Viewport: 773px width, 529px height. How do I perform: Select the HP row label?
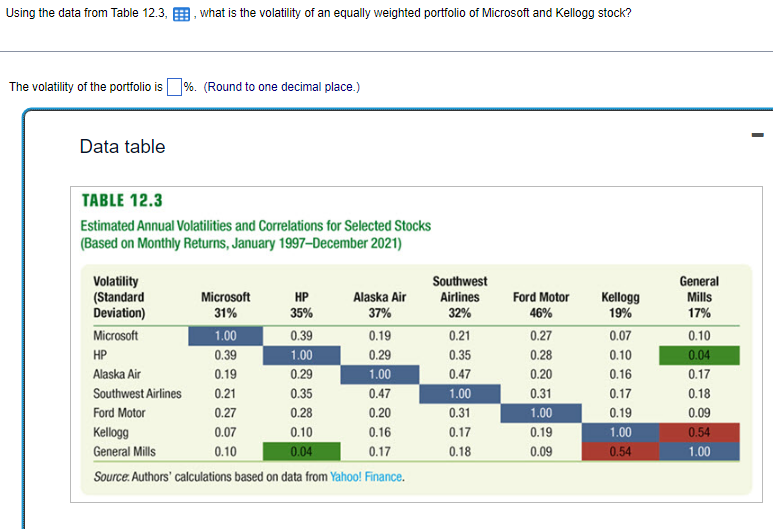coord(100,355)
